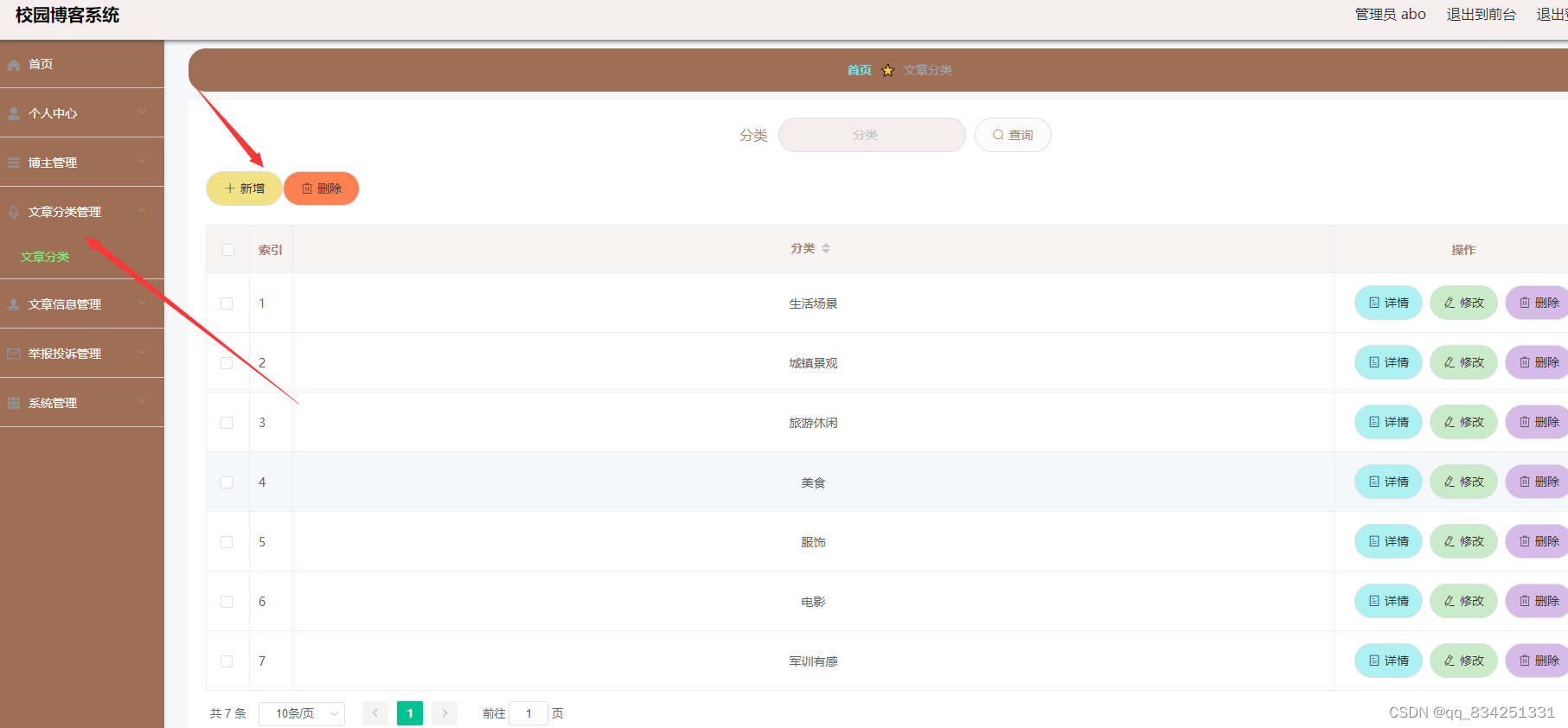
Task: Edit row 城镇景观 via 修改
Action: coord(1463,362)
